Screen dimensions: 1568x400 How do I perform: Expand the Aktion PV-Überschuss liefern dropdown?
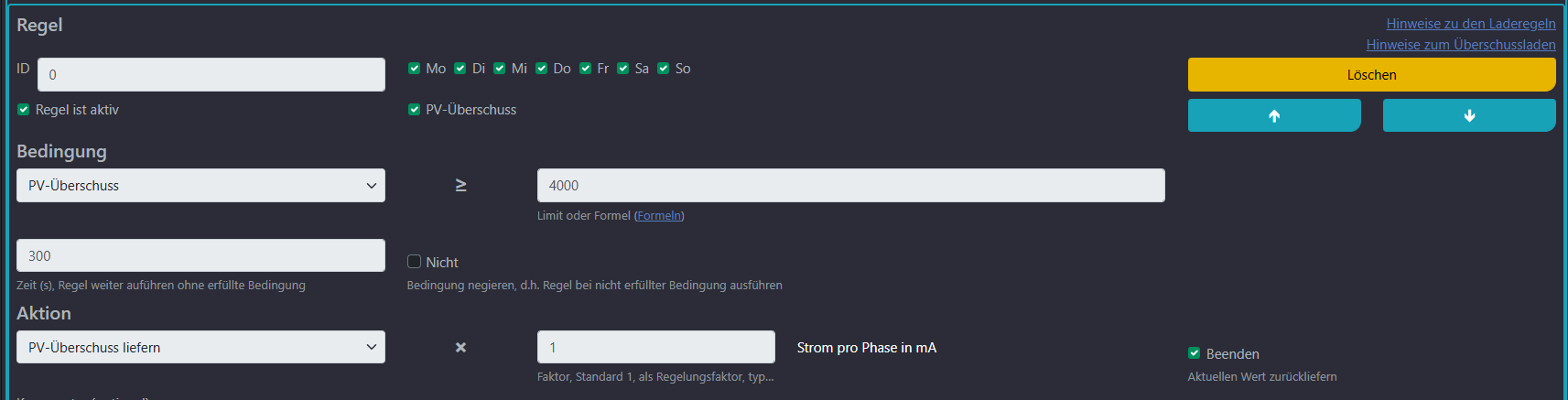pos(200,348)
